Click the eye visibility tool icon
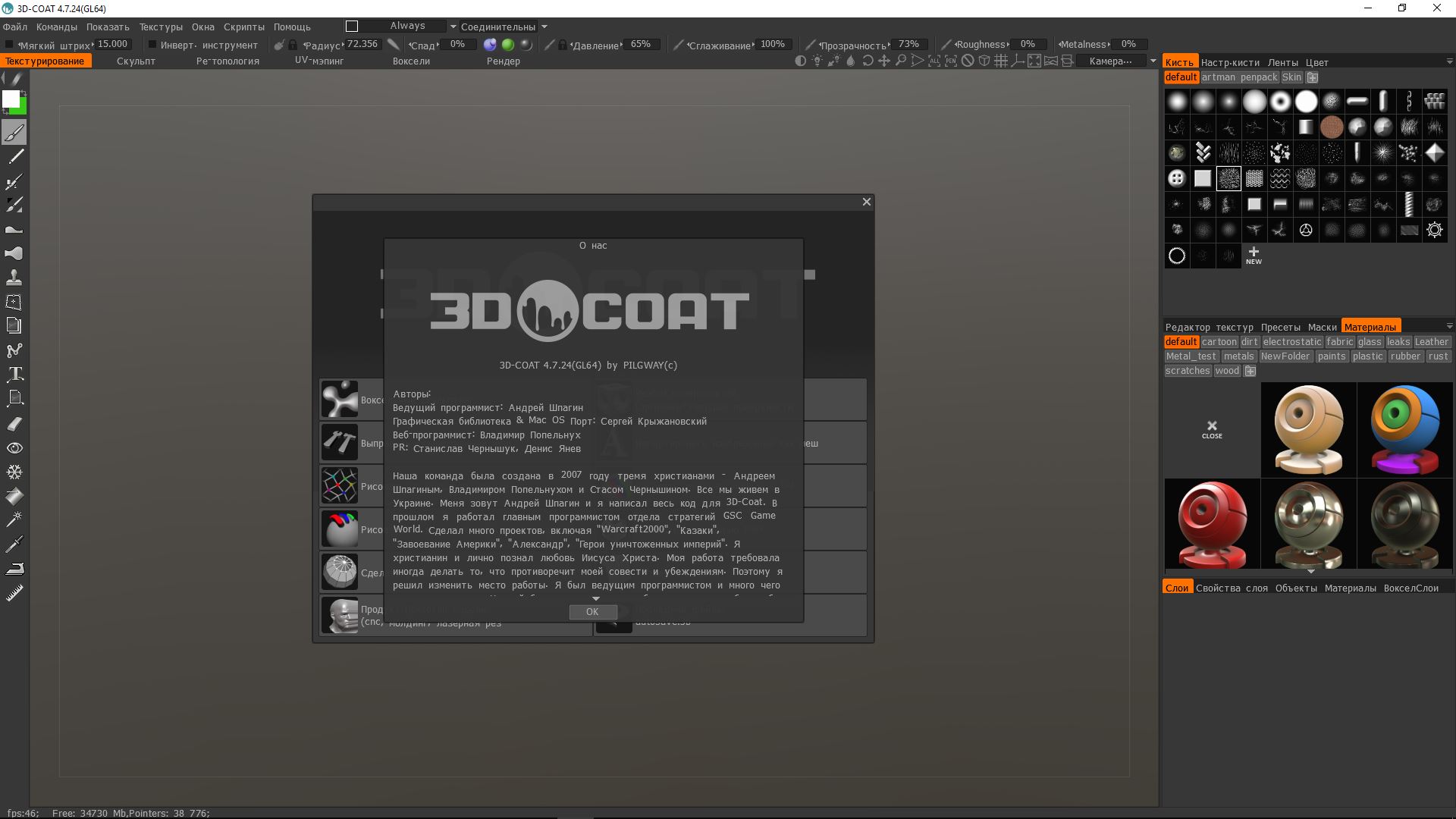This screenshot has width=1456, height=819. point(14,448)
